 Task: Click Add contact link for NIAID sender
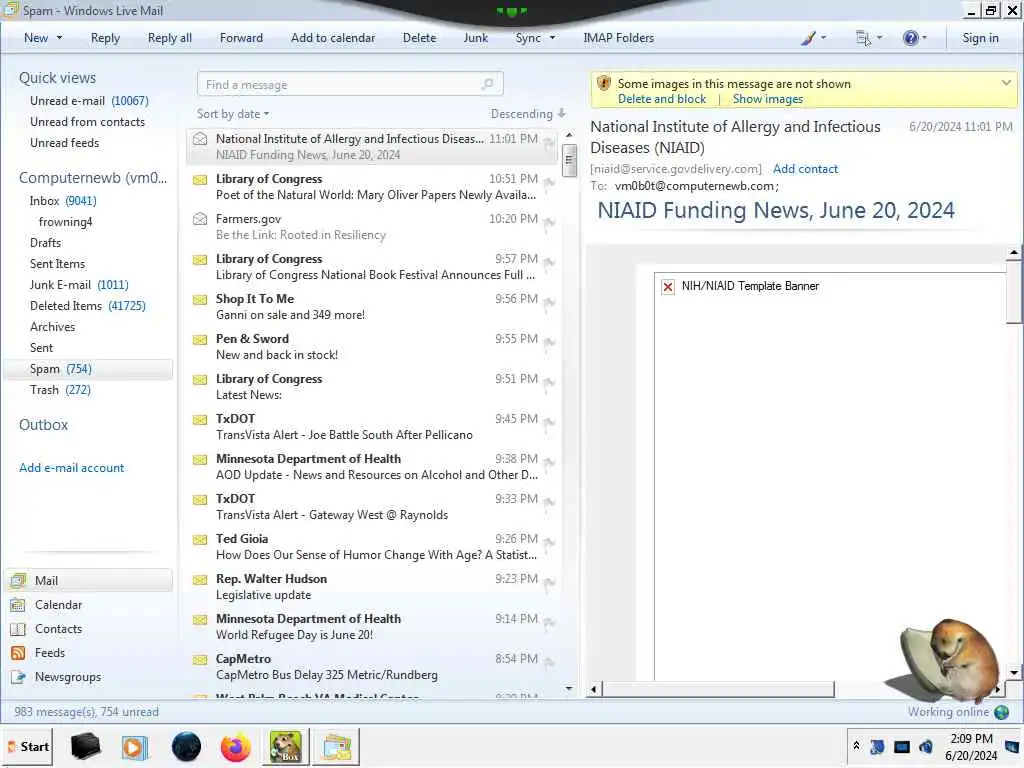805,169
